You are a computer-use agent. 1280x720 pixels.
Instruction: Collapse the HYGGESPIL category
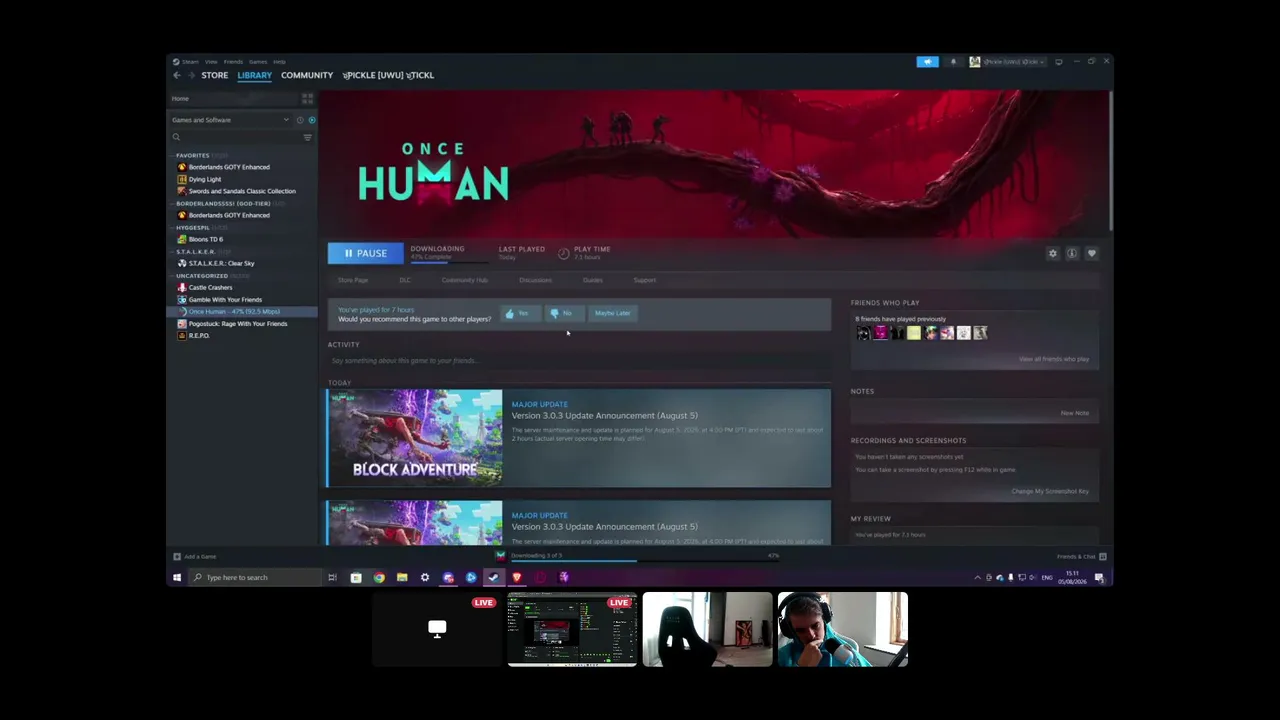[x=193, y=227]
